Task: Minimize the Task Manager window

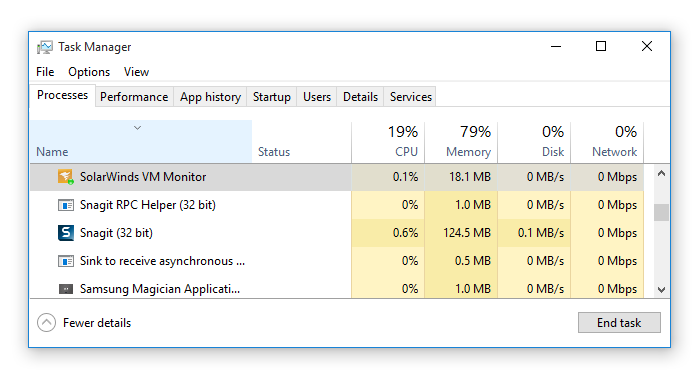Action: click(556, 46)
